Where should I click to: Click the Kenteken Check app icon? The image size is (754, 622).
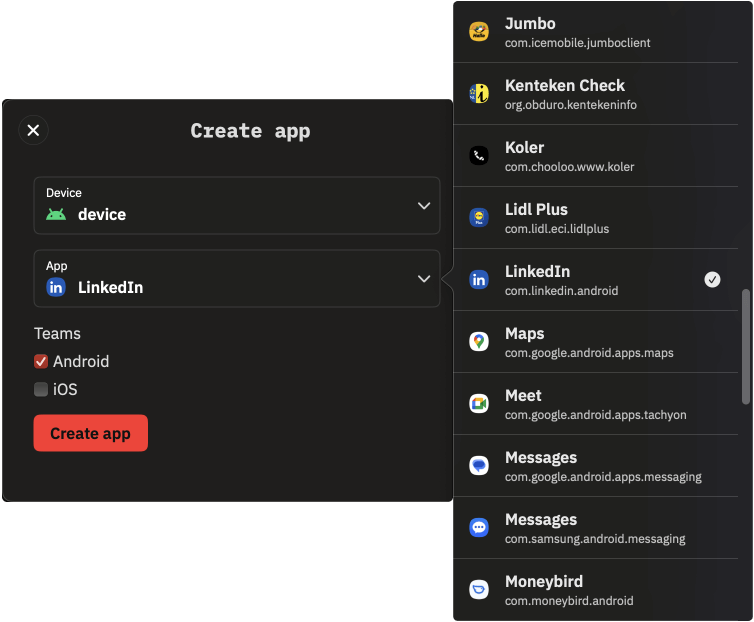(478, 94)
